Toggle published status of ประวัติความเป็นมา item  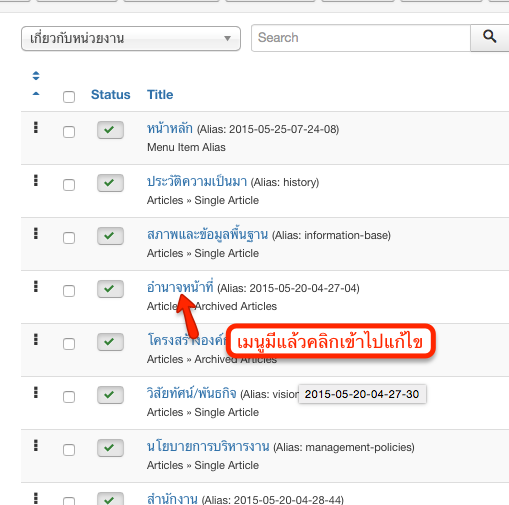[110, 183]
